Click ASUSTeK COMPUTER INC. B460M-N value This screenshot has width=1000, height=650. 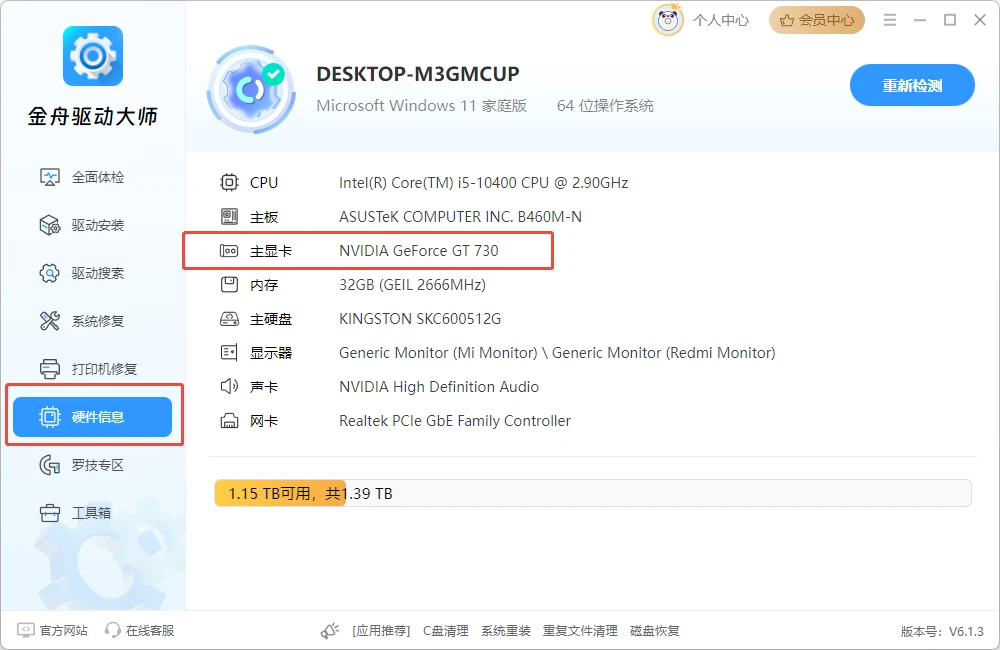[460, 217]
